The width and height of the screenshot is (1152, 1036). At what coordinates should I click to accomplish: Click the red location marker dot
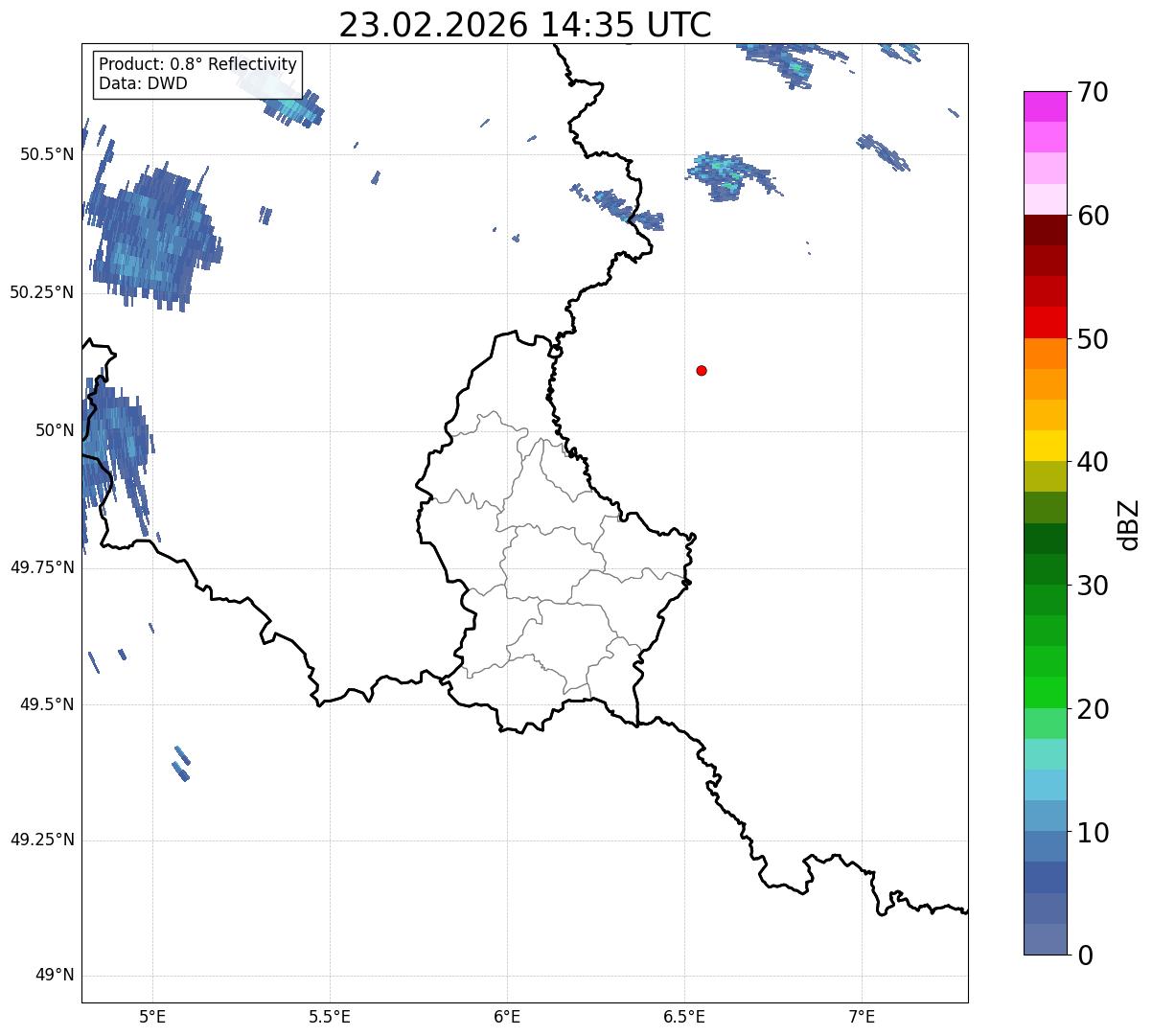[x=702, y=370]
